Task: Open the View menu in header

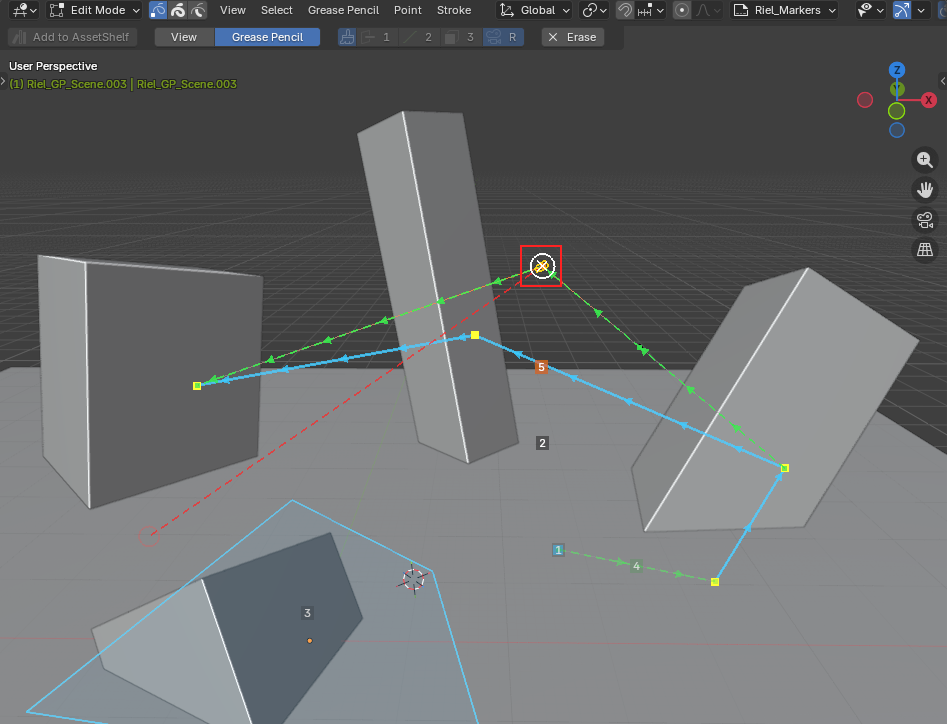Action: point(233,10)
